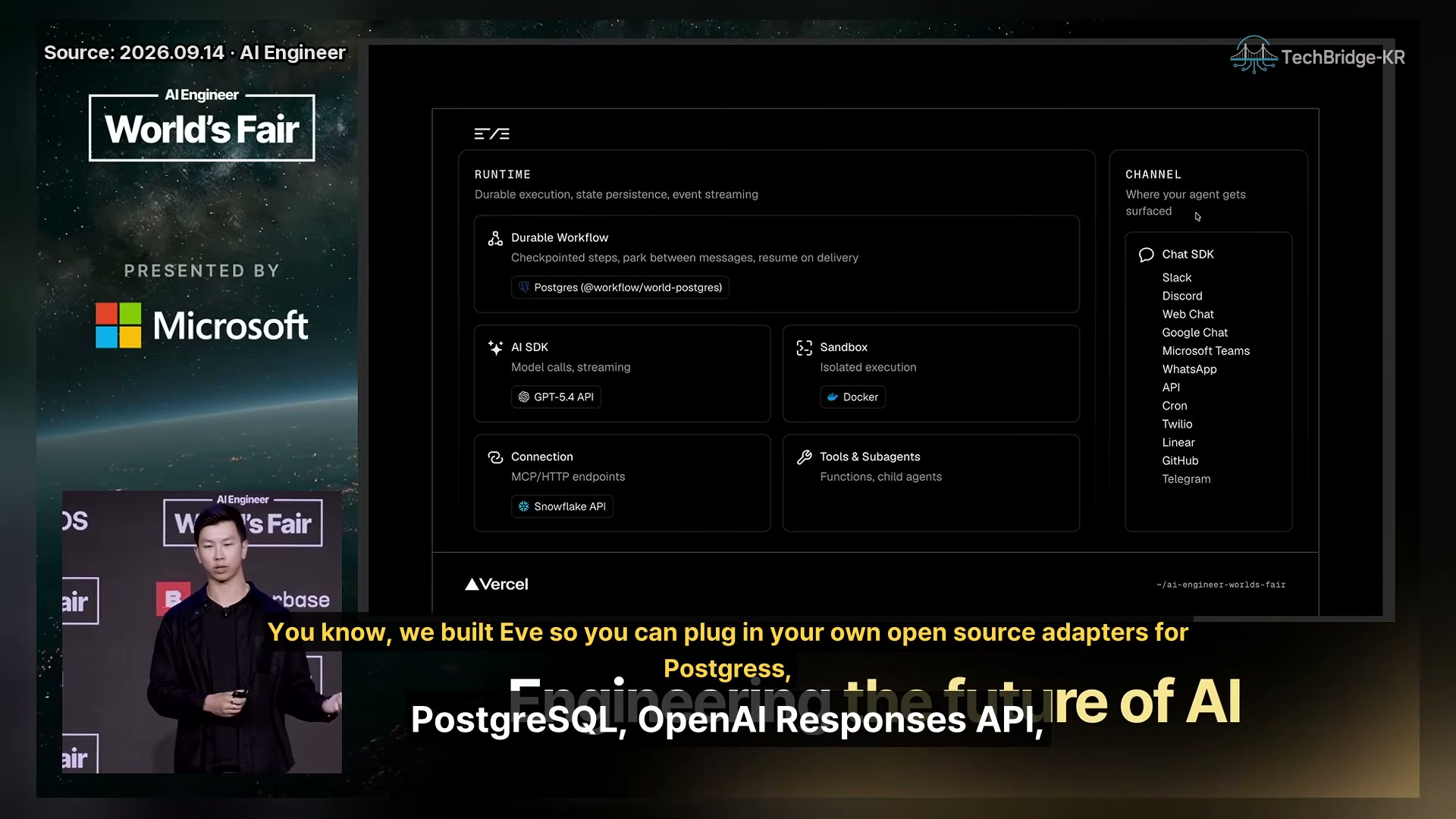
Task: Click the Durable Workflow icon
Action: tap(495, 239)
